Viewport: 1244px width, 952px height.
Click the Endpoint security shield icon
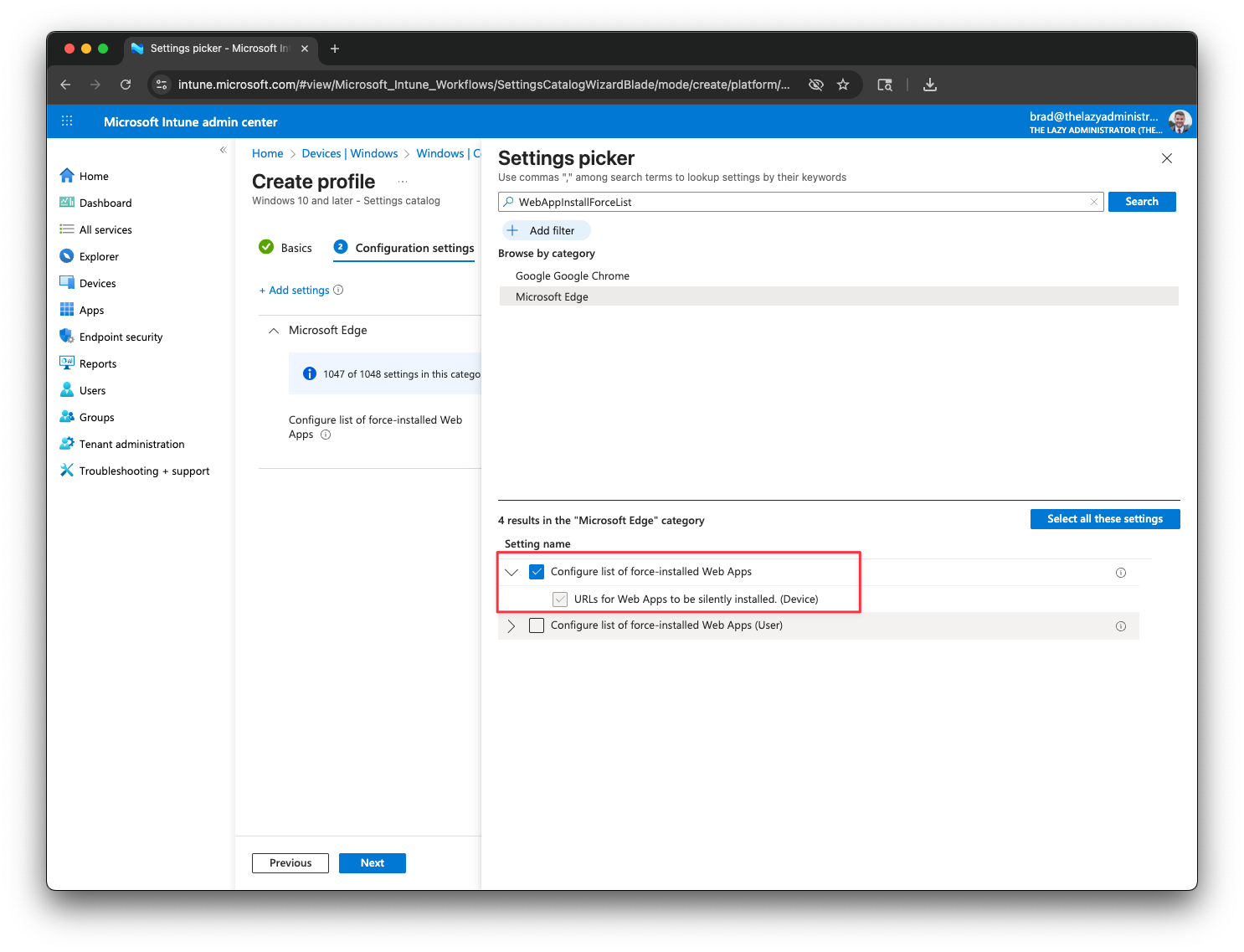(67, 337)
